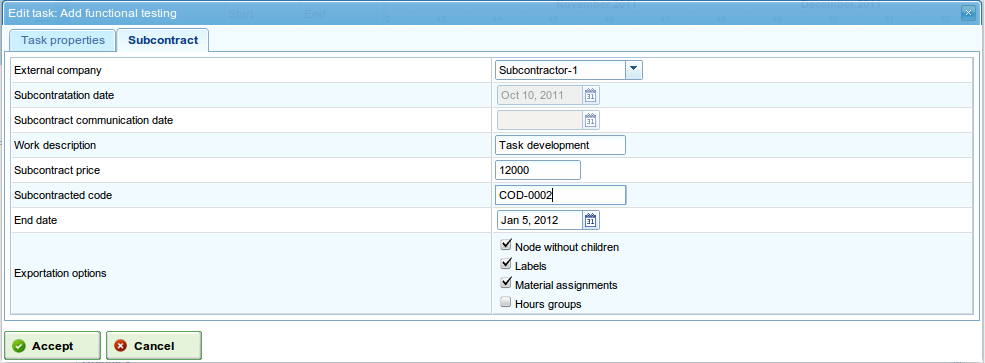
Task: Accept the subcontract changes
Action: [x=52, y=345]
